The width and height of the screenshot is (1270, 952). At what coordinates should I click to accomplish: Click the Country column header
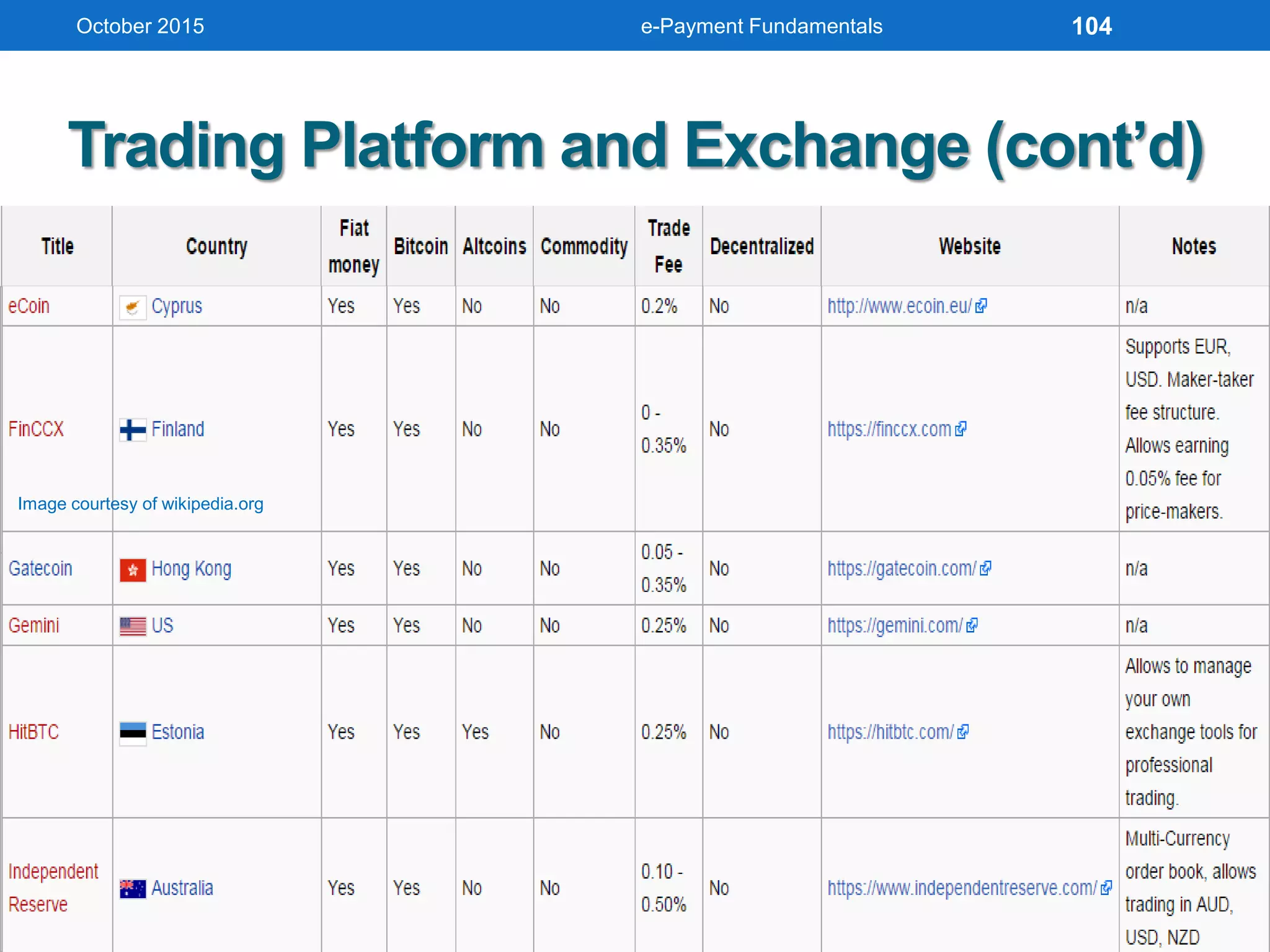pos(216,247)
